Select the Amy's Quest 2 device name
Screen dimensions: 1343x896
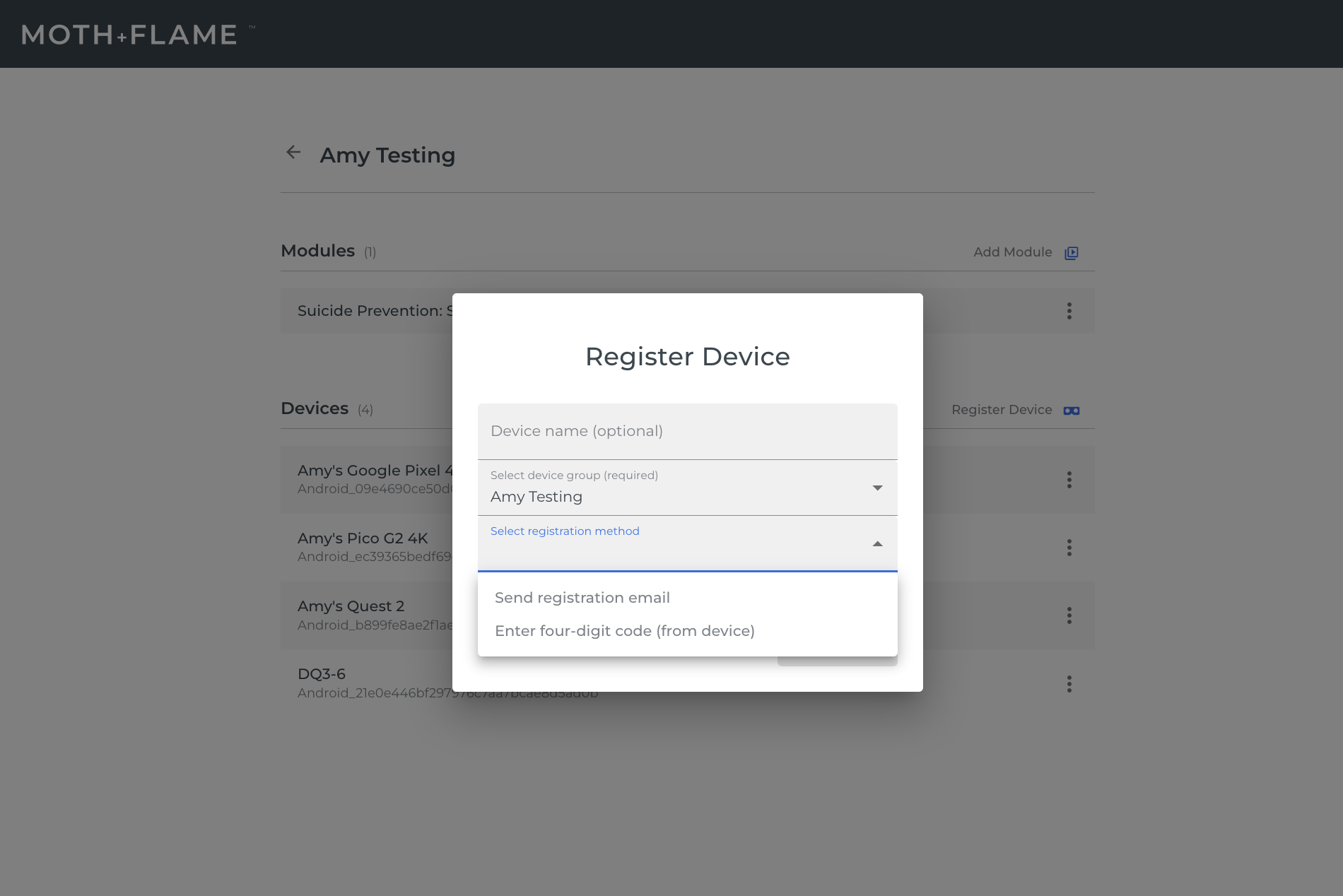[351, 606]
